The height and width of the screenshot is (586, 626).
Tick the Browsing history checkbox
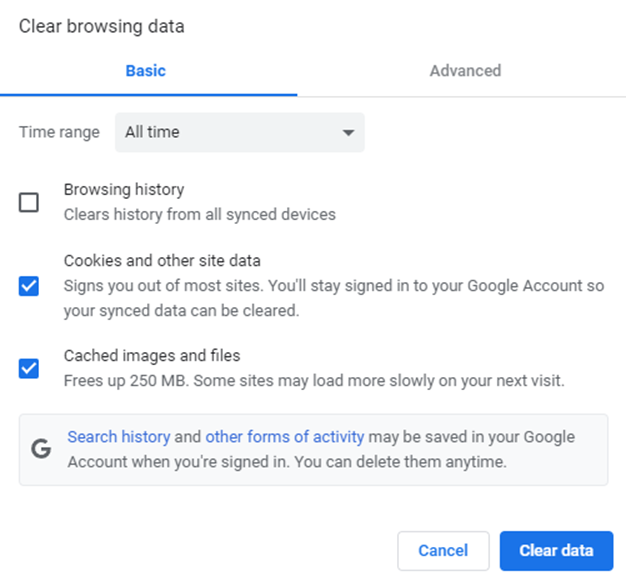29,202
